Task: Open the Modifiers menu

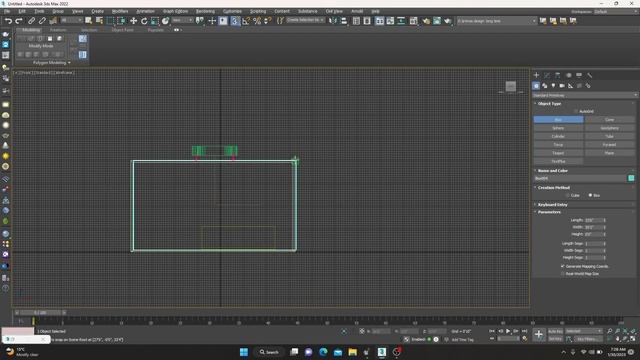Action: coord(120,11)
